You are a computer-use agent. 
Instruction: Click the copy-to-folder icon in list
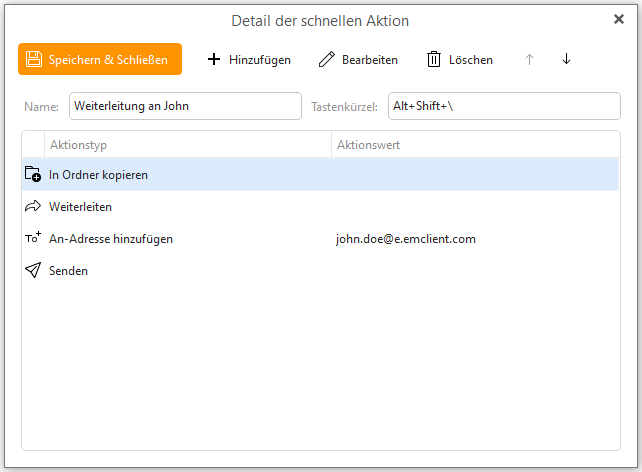click(33, 174)
